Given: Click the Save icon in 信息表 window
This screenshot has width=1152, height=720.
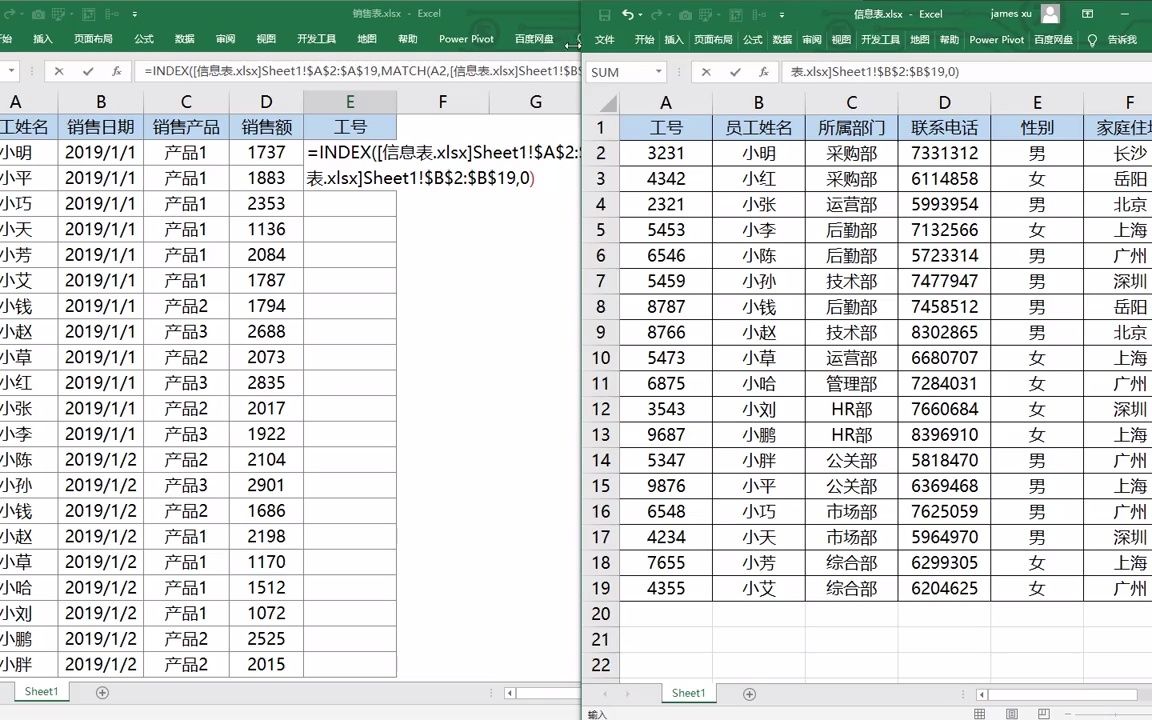Looking at the screenshot, I should point(604,14).
